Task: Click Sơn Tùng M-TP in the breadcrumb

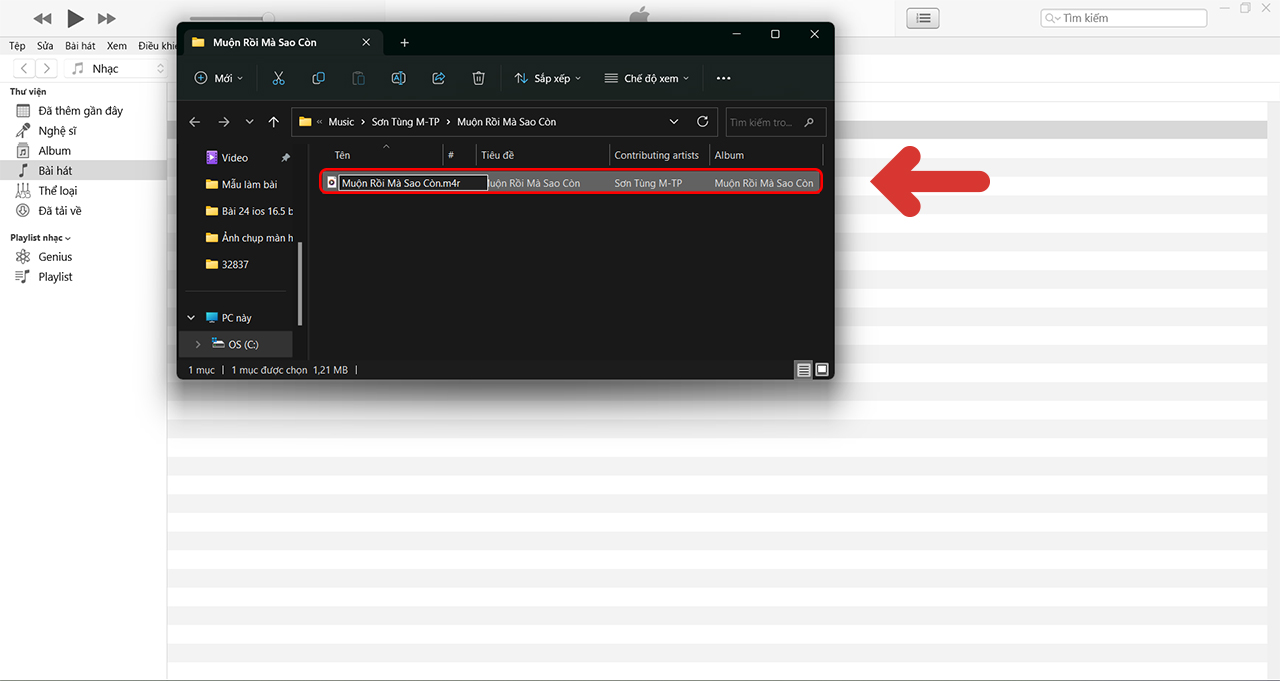Action: click(x=405, y=122)
